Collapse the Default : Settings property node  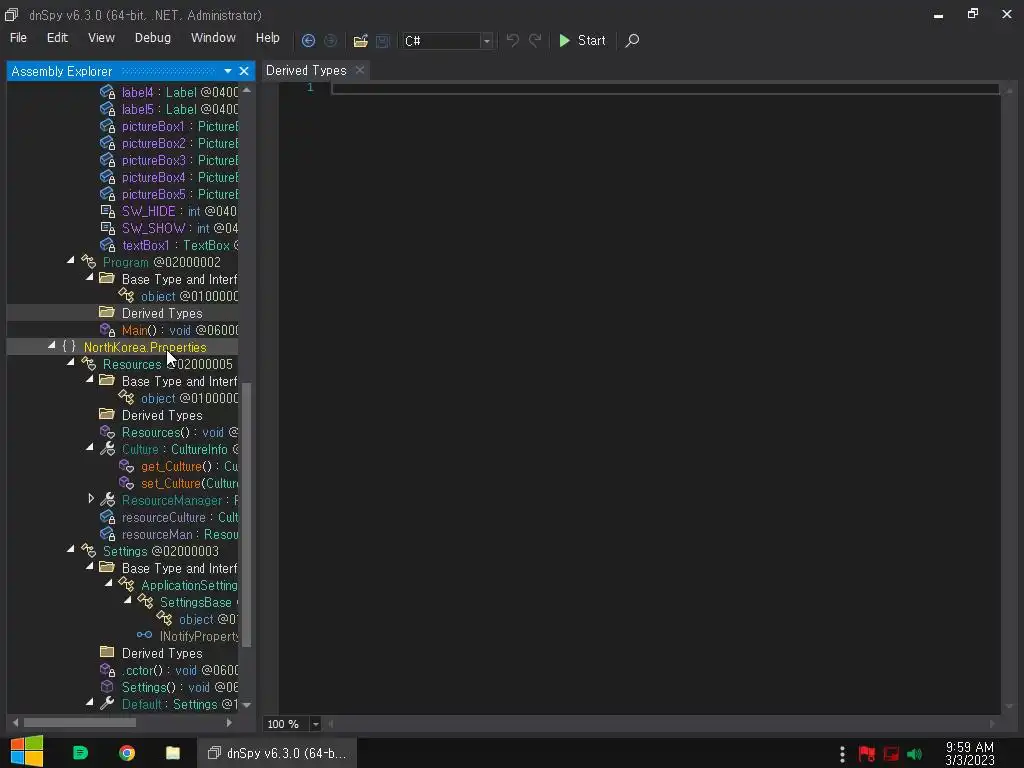click(90, 702)
